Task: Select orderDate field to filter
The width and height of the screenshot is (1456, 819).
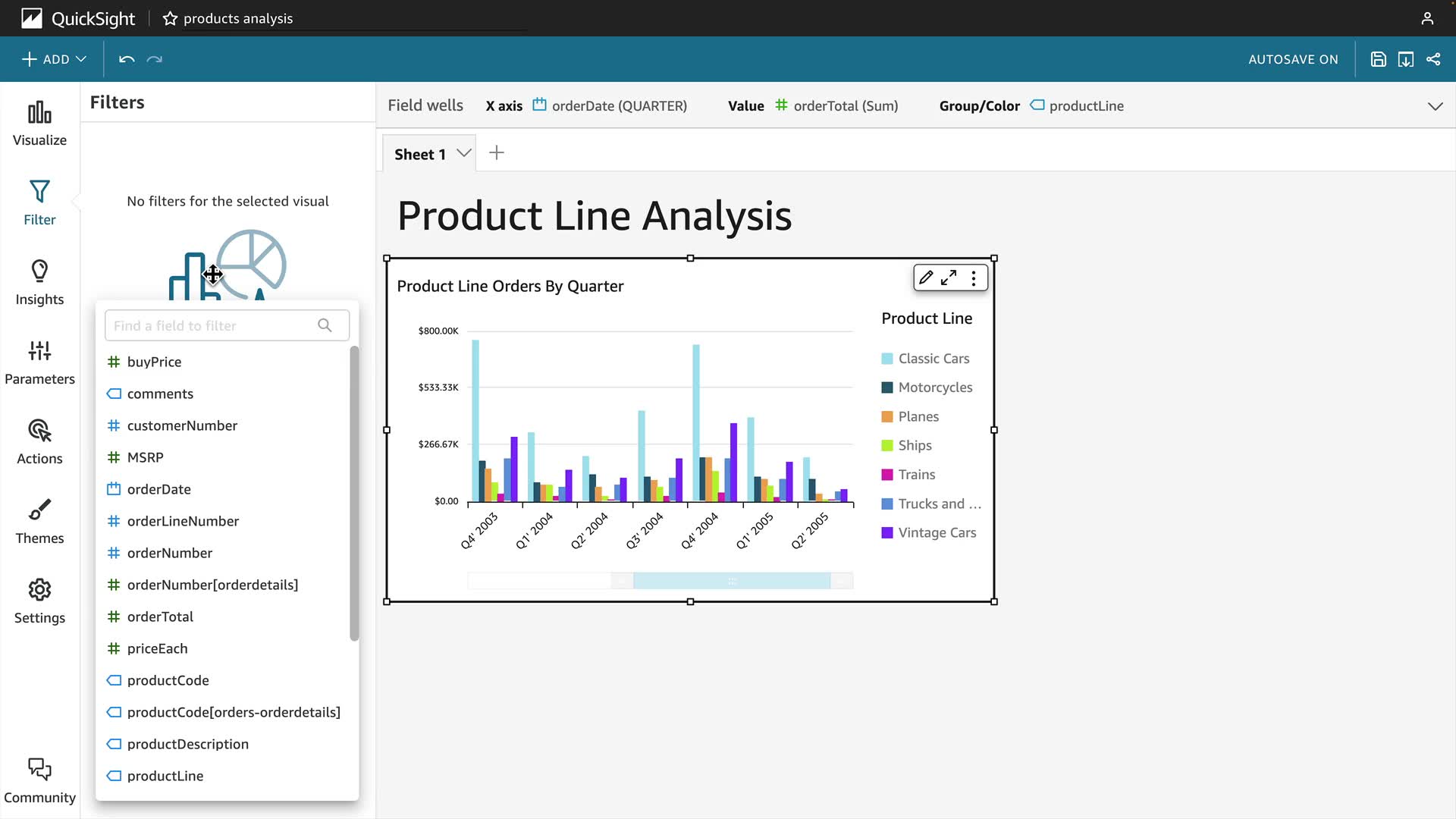Action: pos(158,489)
